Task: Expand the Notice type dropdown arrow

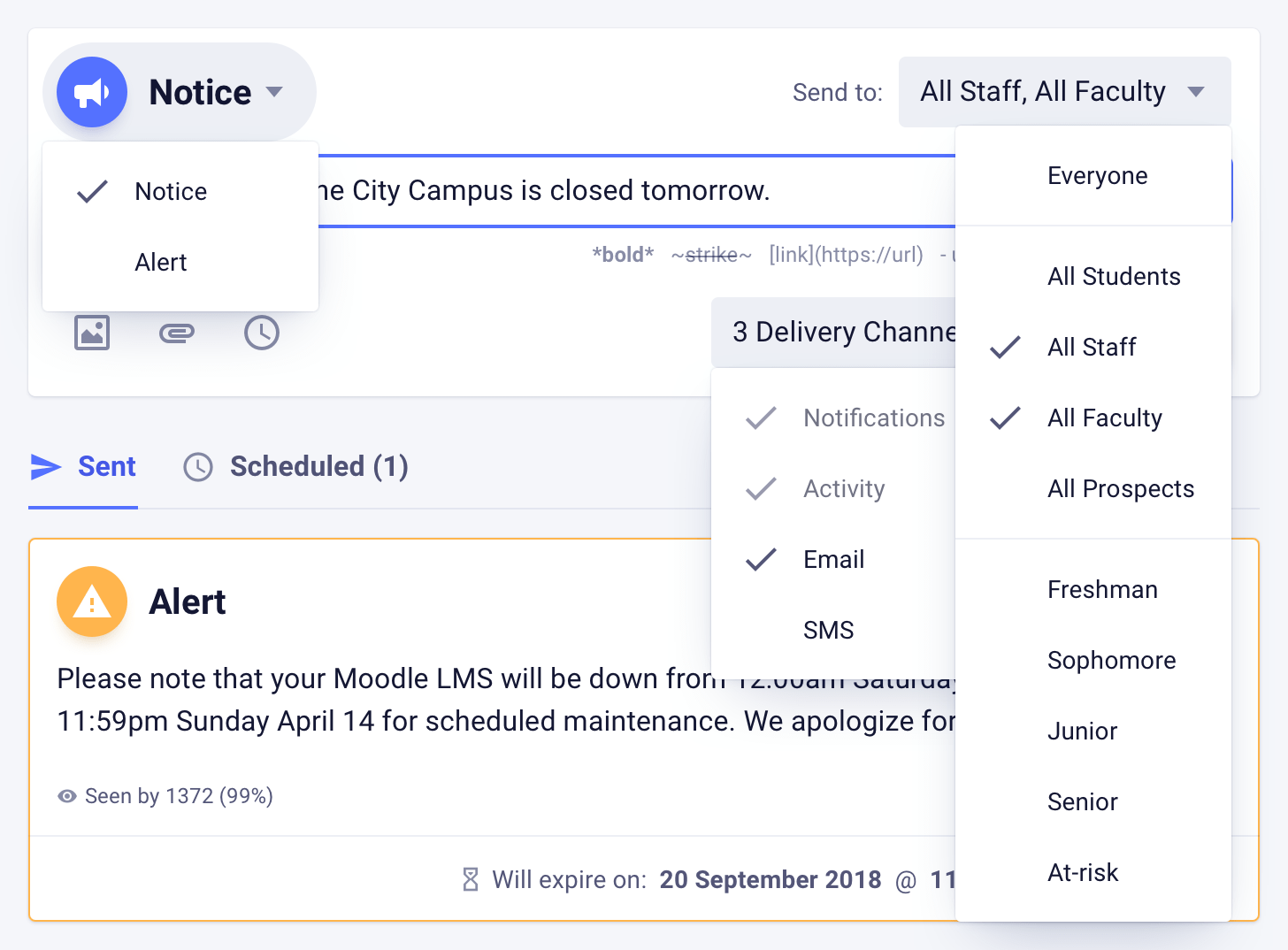Action: [x=274, y=91]
